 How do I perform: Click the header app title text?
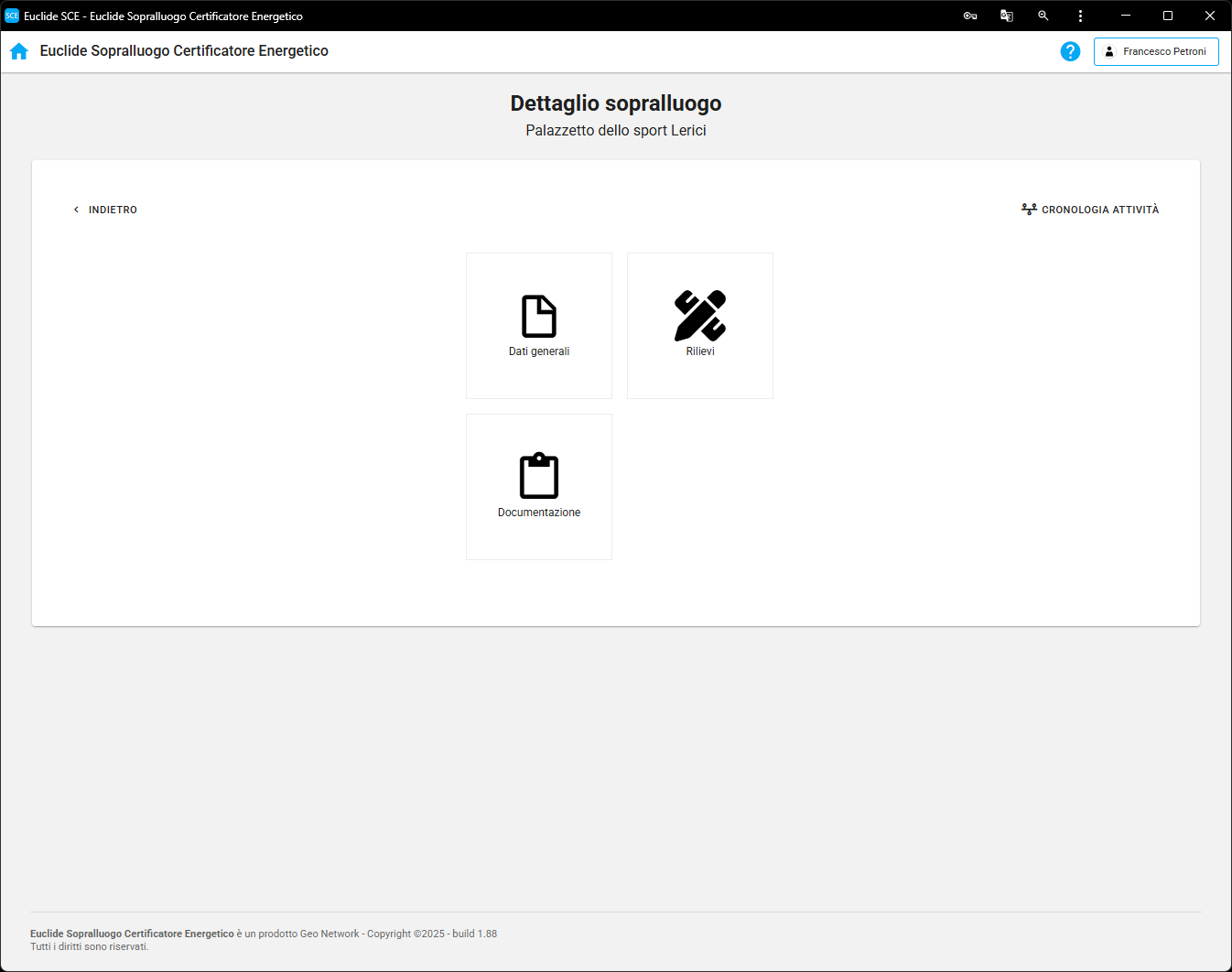[x=184, y=51]
